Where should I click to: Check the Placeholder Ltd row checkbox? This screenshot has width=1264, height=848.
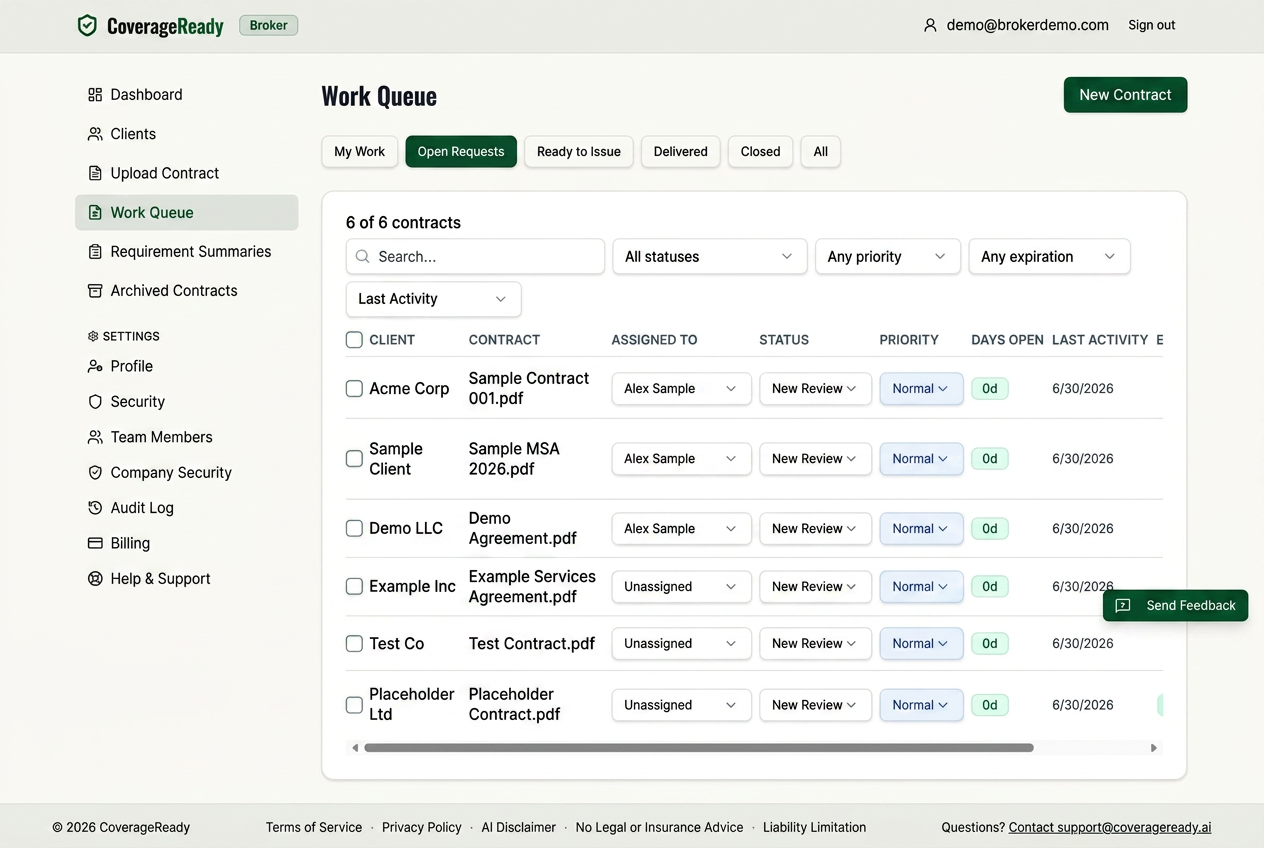354,705
